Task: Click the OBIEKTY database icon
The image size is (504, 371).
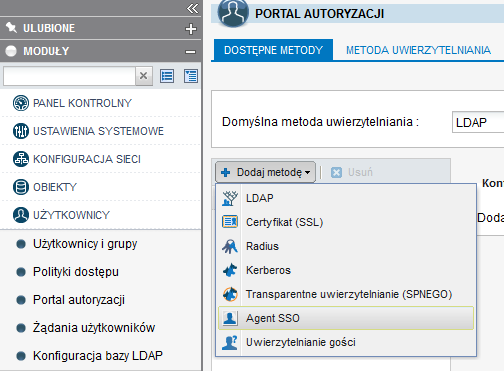Action: [21, 187]
